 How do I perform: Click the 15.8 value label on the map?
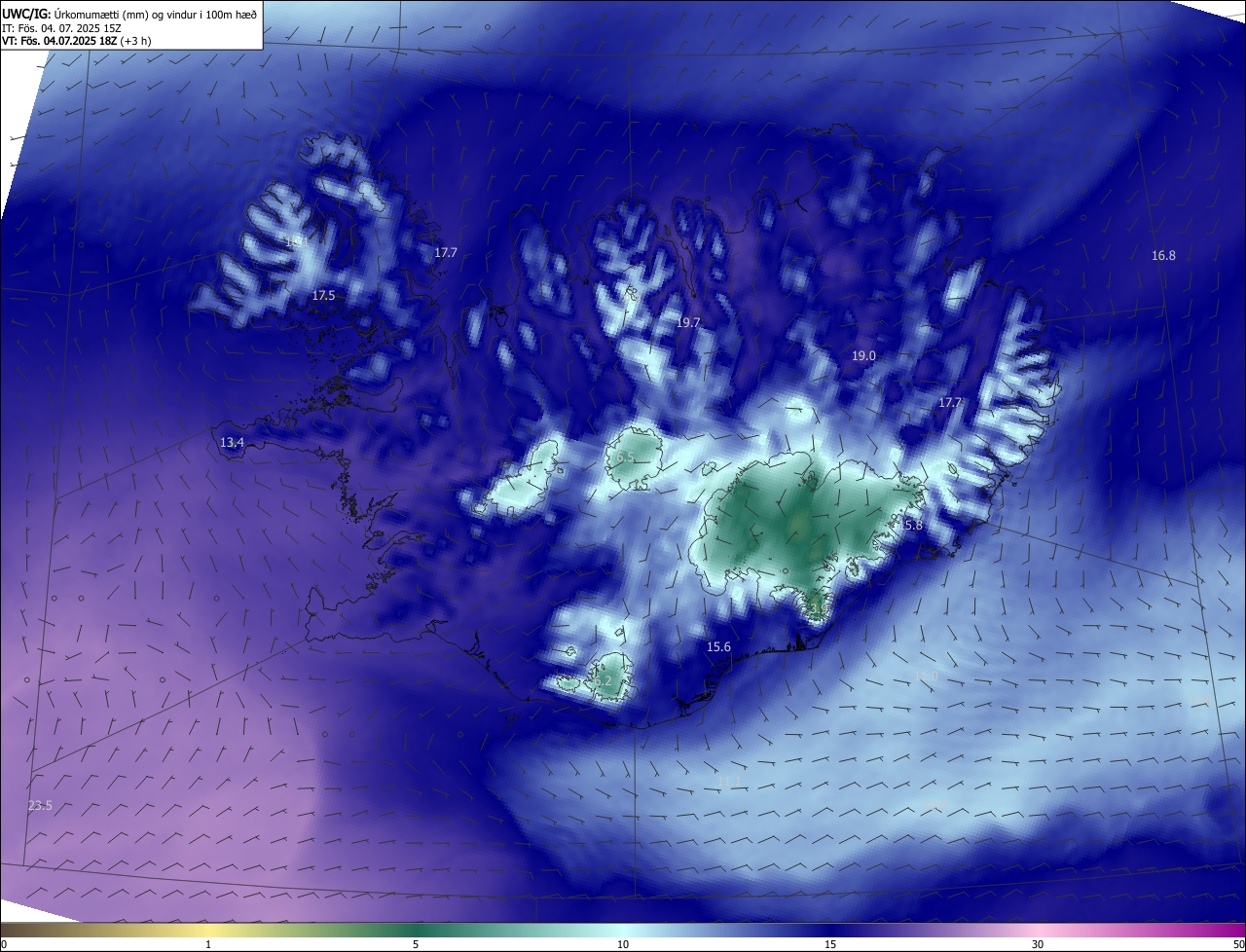point(910,525)
